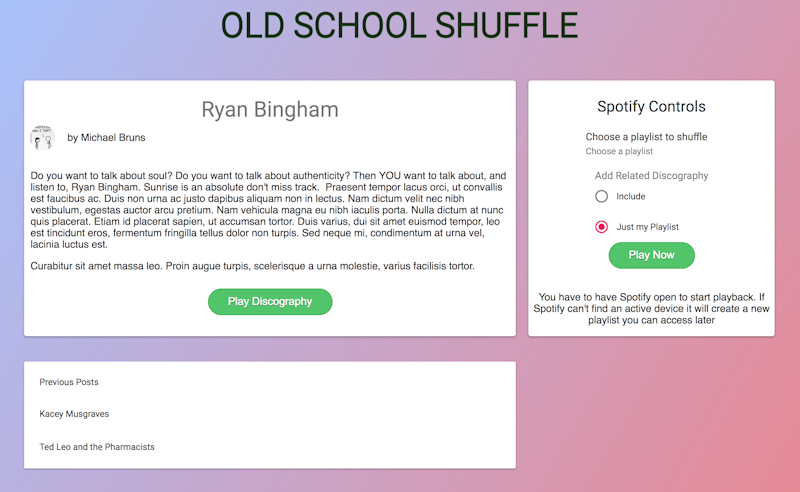Click the OLD SCHOOL SHUFFLE site title
The width and height of the screenshot is (800, 492).
pyautogui.click(x=399, y=26)
